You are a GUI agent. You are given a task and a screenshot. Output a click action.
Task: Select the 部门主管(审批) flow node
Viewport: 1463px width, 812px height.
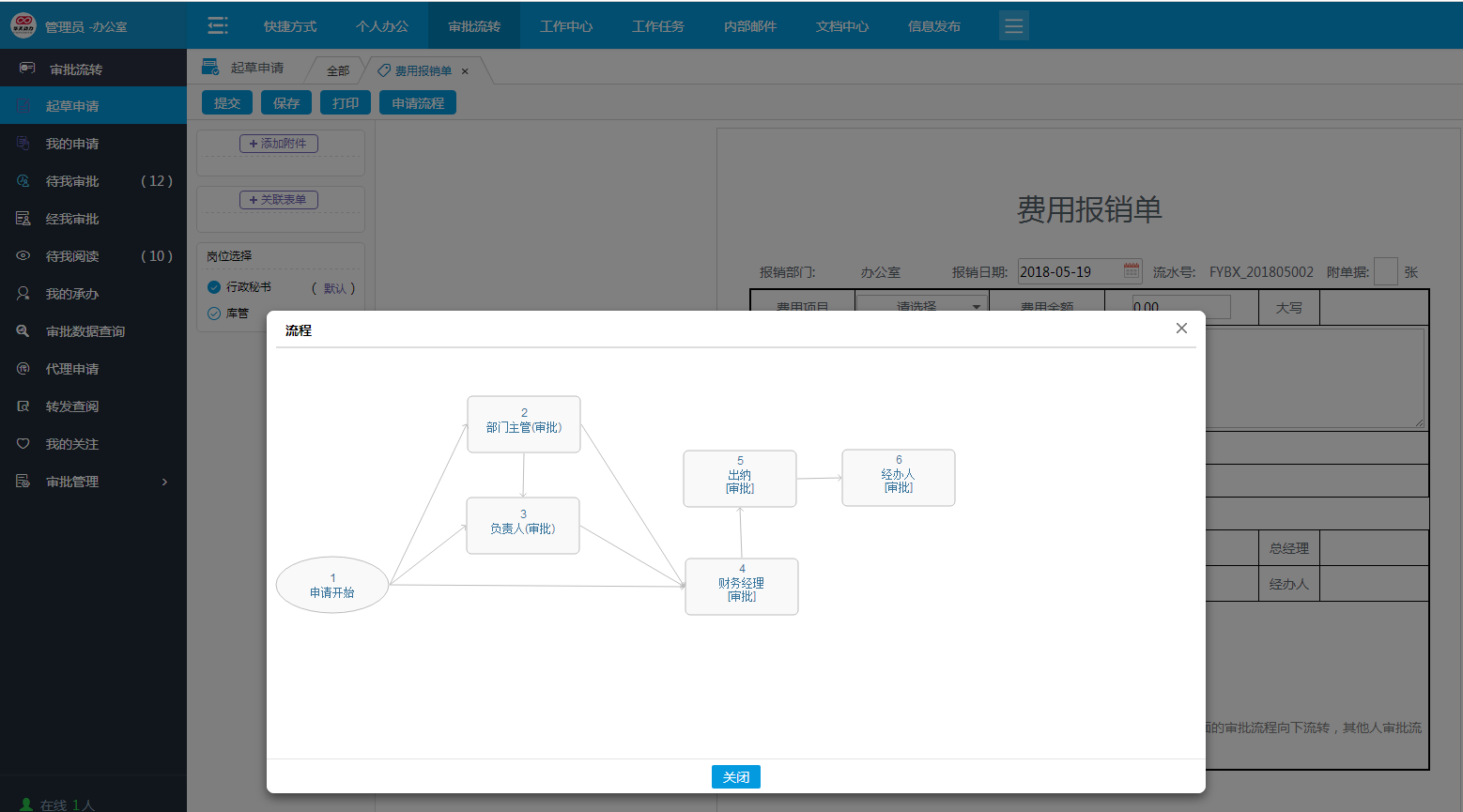coord(524,424)
